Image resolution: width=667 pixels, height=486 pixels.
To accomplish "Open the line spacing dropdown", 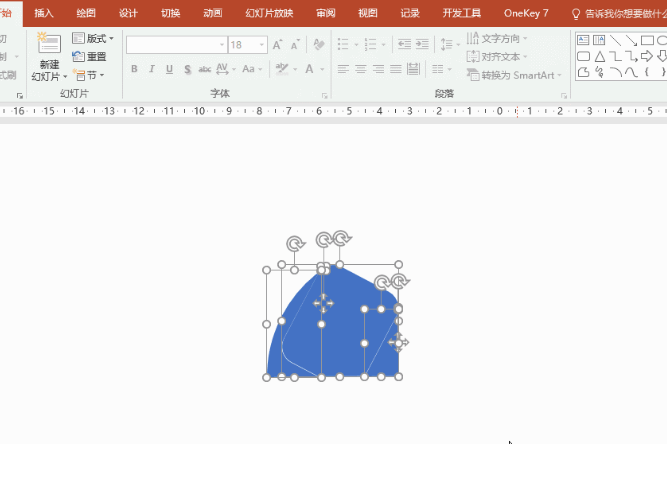I will [450, 44].
